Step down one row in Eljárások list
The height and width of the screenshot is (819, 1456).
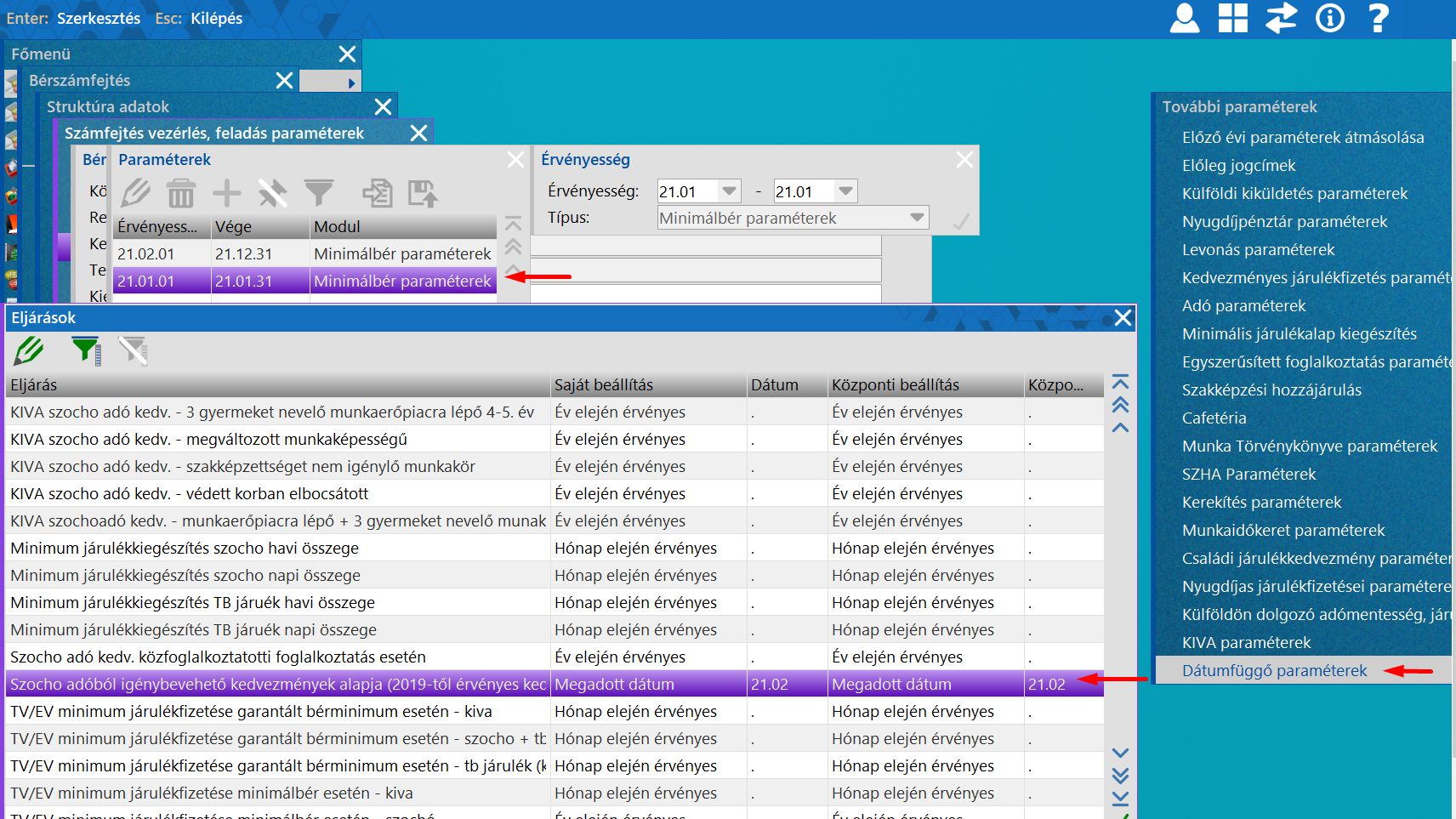click(x=1121, y=754)
